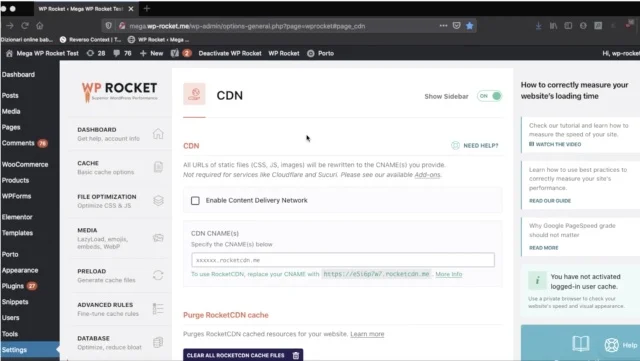Viewport: 640px width, 361px height.
Task: Click Deactivate WP Rocket in admin bar
Action: coord(230,53)
